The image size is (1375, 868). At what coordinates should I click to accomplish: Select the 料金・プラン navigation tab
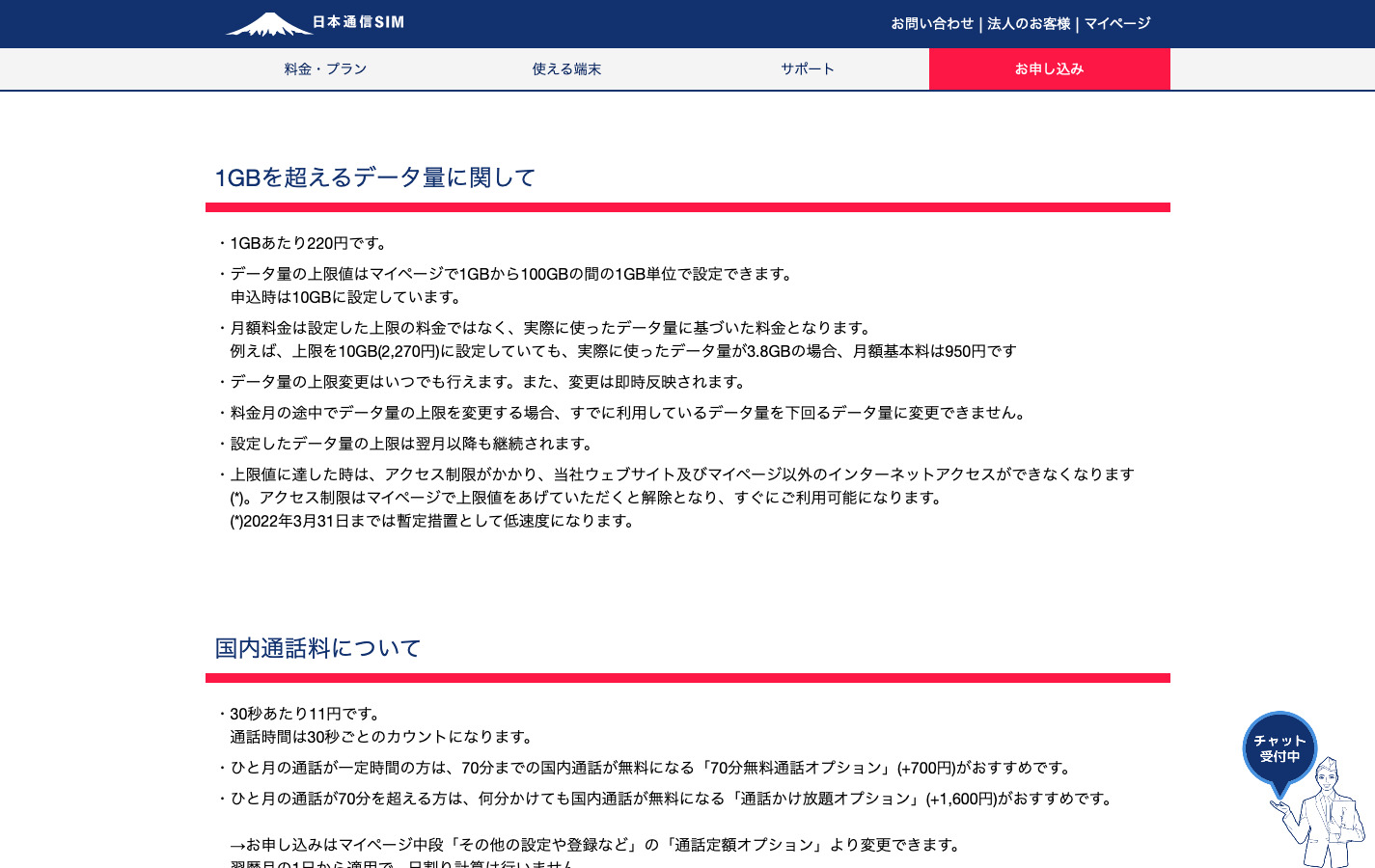tap(325, 69)
